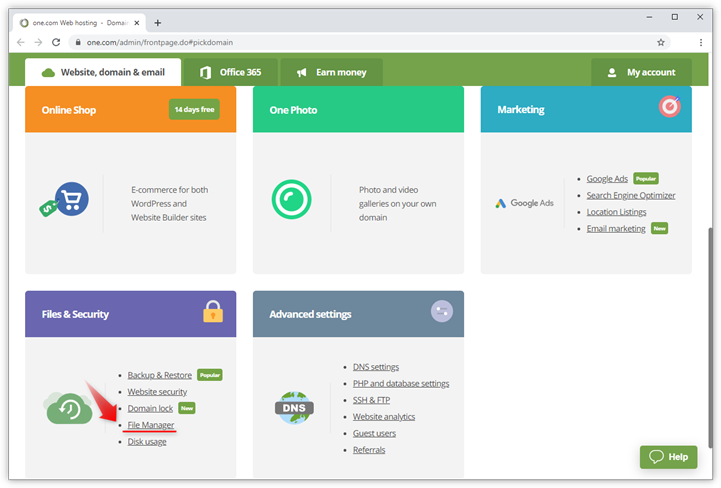This screenshot has height=488, width=721.
Task: Open the Location Listings link
Action: tap(616, 212)
